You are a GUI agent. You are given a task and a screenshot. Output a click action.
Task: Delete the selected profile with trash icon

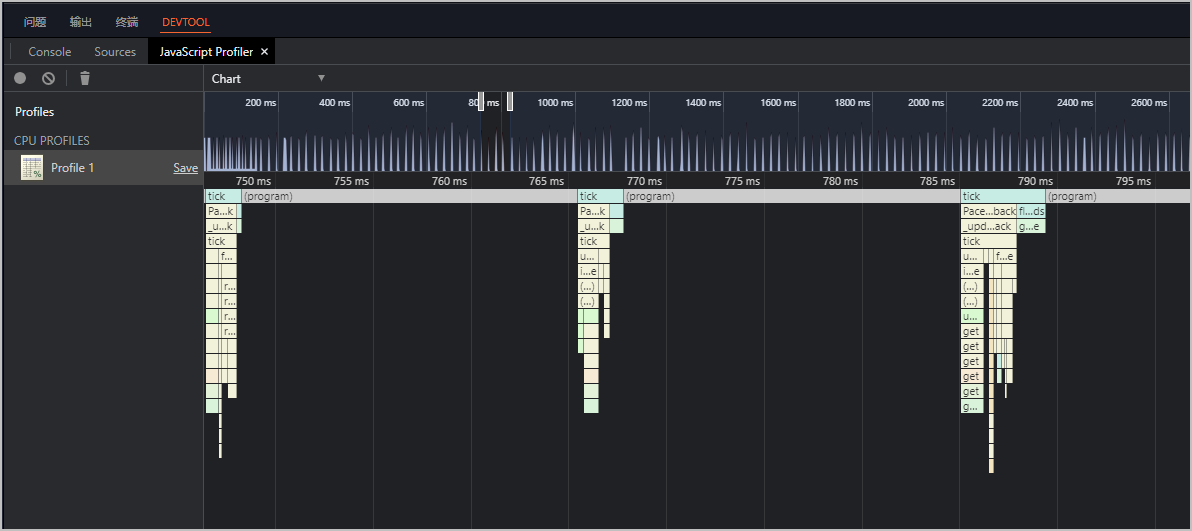pyautogui.click(x=85, y=78)
